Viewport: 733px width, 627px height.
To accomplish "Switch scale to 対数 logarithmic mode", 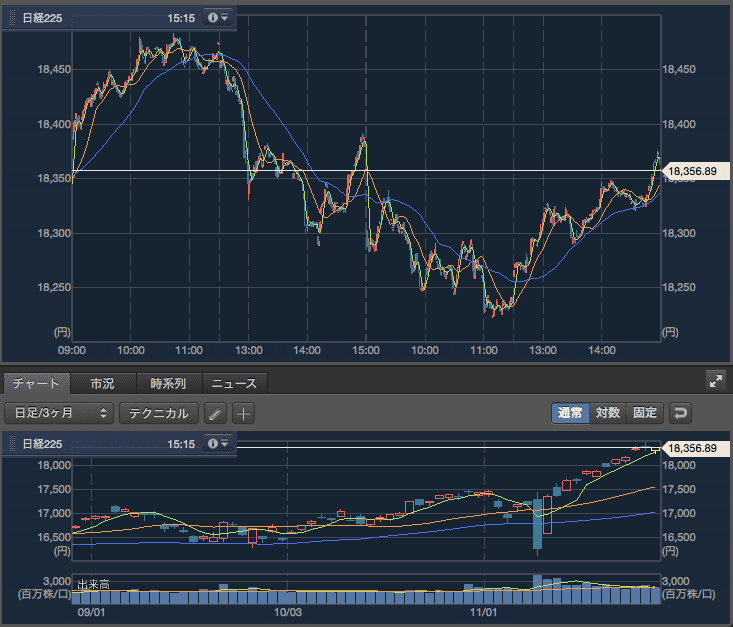I will tap(608, 413).
